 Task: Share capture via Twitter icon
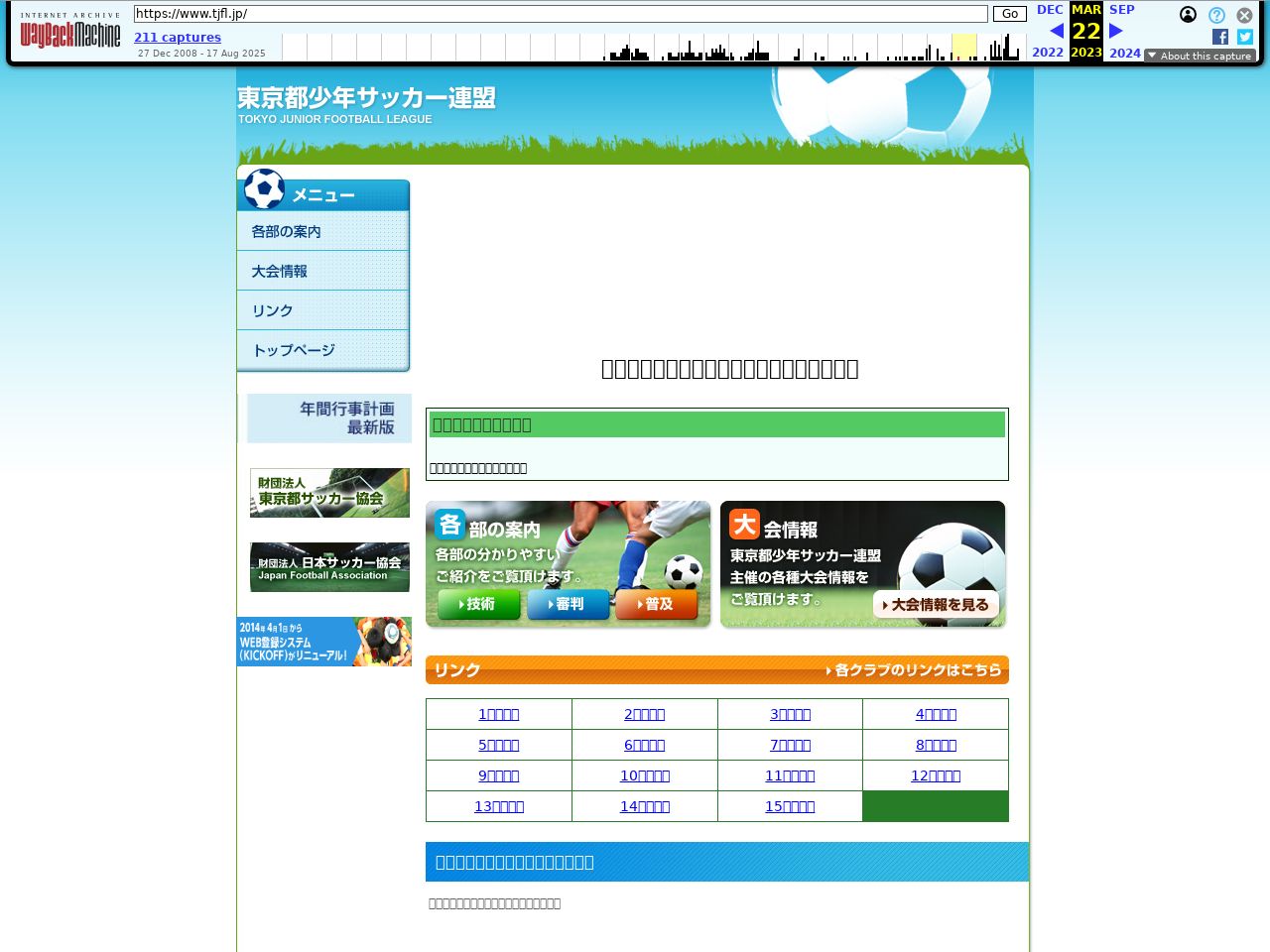click(x=1245, y=37)
